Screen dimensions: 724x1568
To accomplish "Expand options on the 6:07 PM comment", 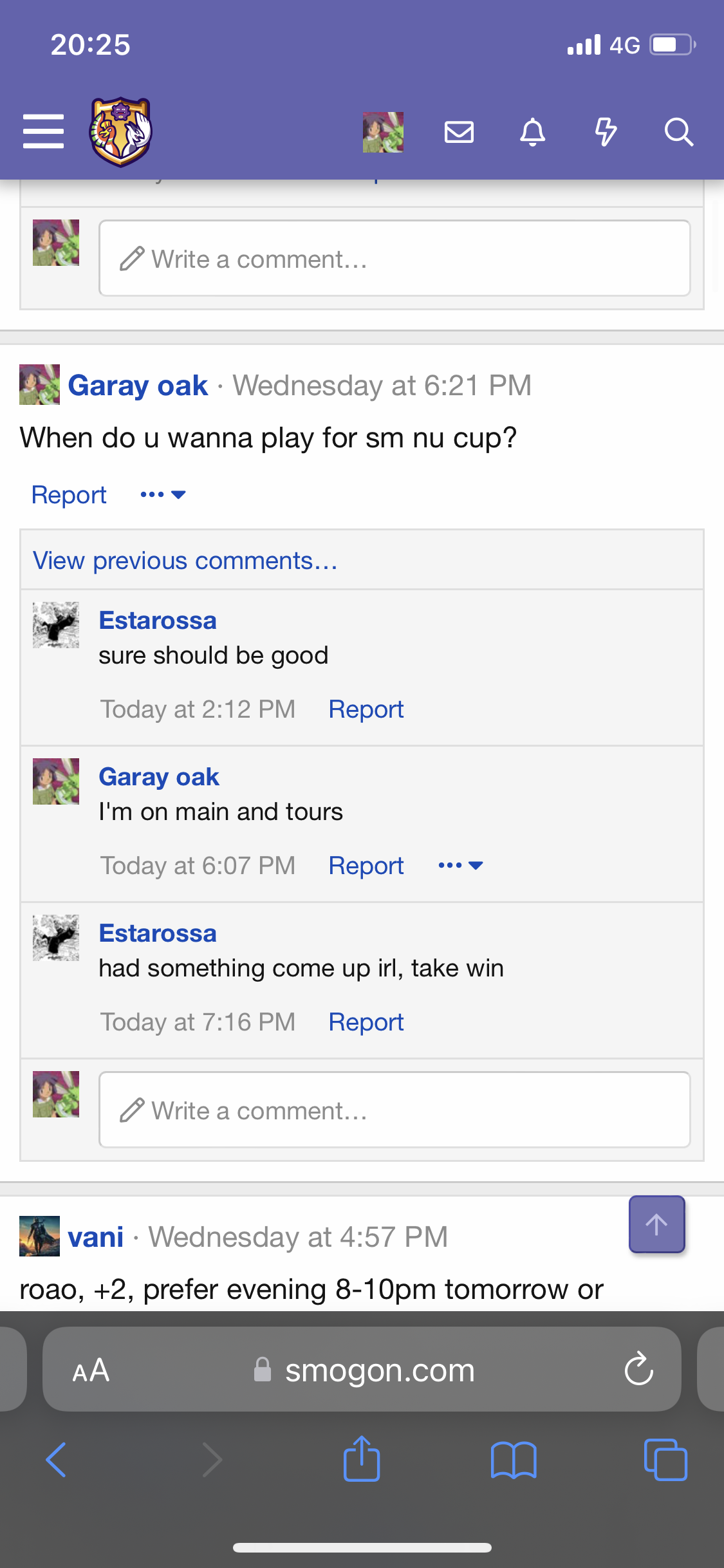I will tap(461, 865).
